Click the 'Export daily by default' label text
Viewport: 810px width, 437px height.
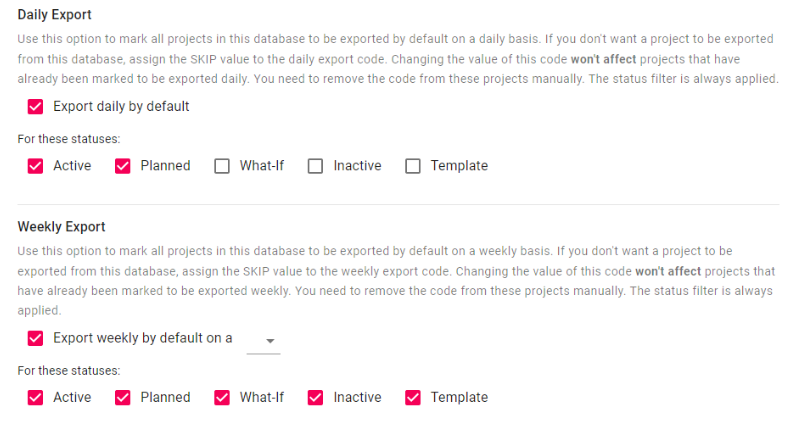[121, 106]
